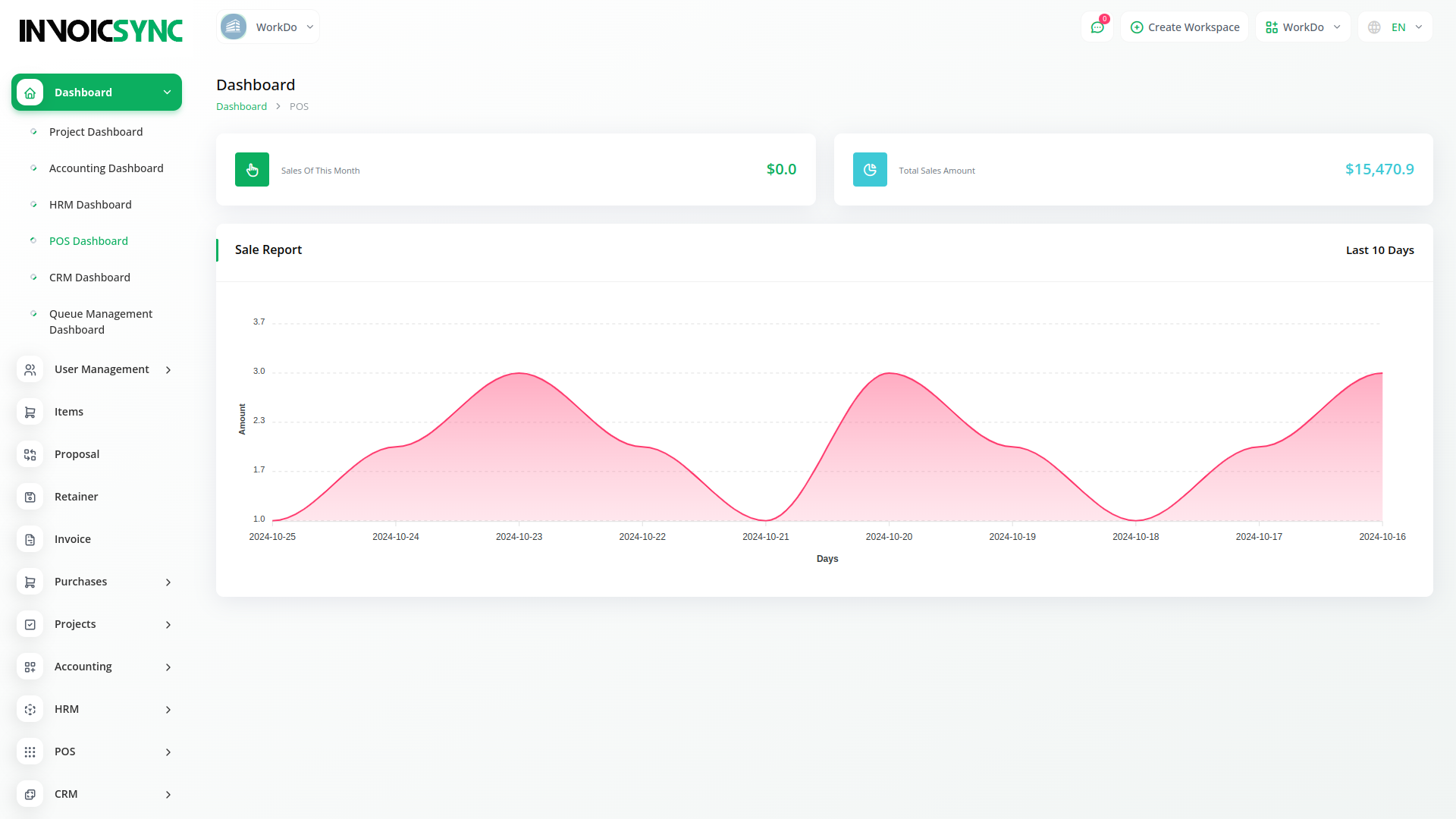This screenshot has height=819, width=1456.
Task: Click the Proposal sidebar icon
Action: pyautogui.click(x=30, y=454)
